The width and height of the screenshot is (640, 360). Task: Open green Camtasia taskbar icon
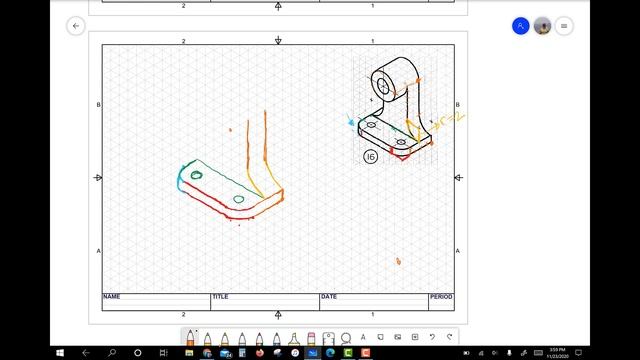(348, 353)
